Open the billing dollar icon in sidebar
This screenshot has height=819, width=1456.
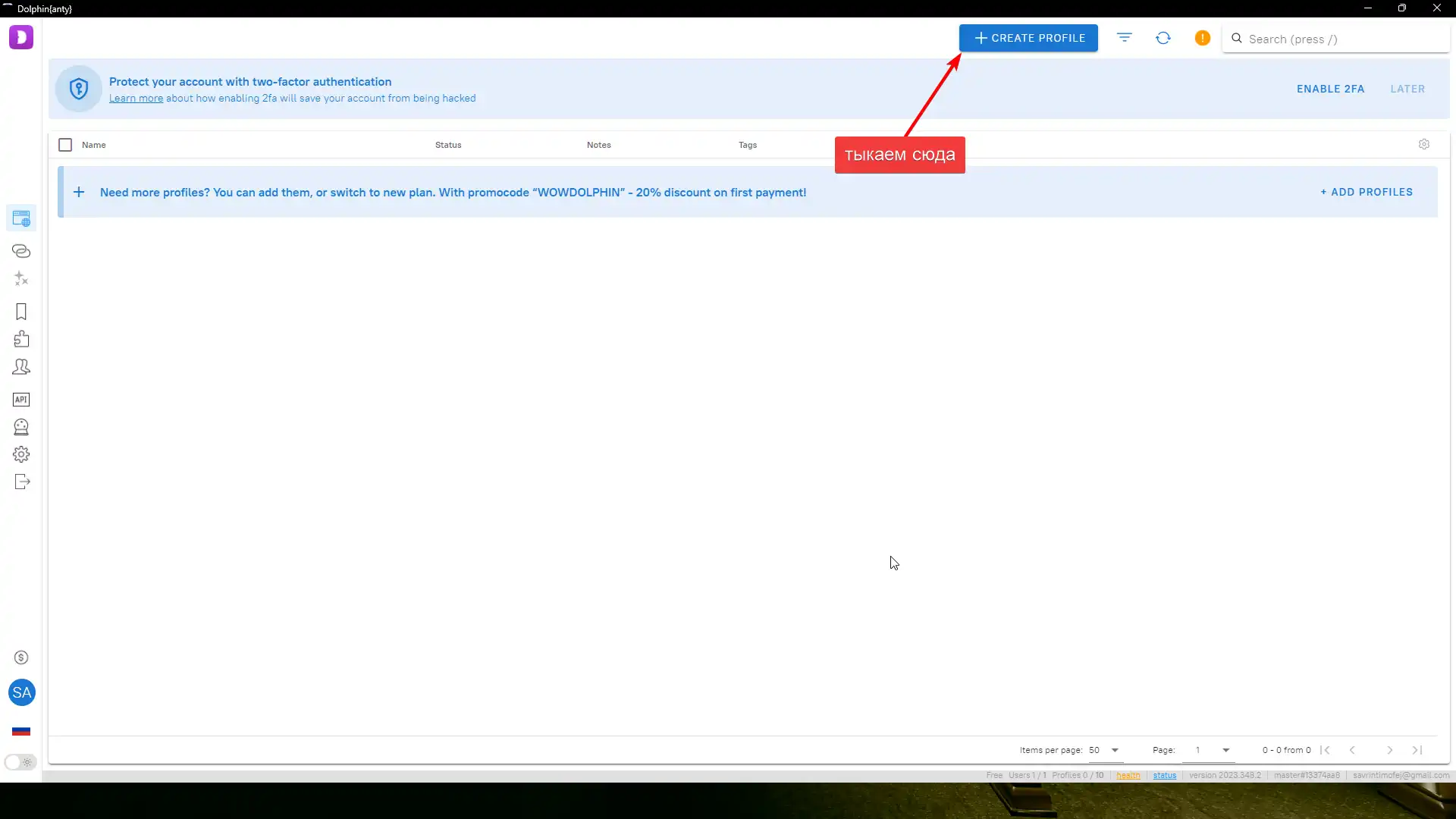tap(21, 657)
